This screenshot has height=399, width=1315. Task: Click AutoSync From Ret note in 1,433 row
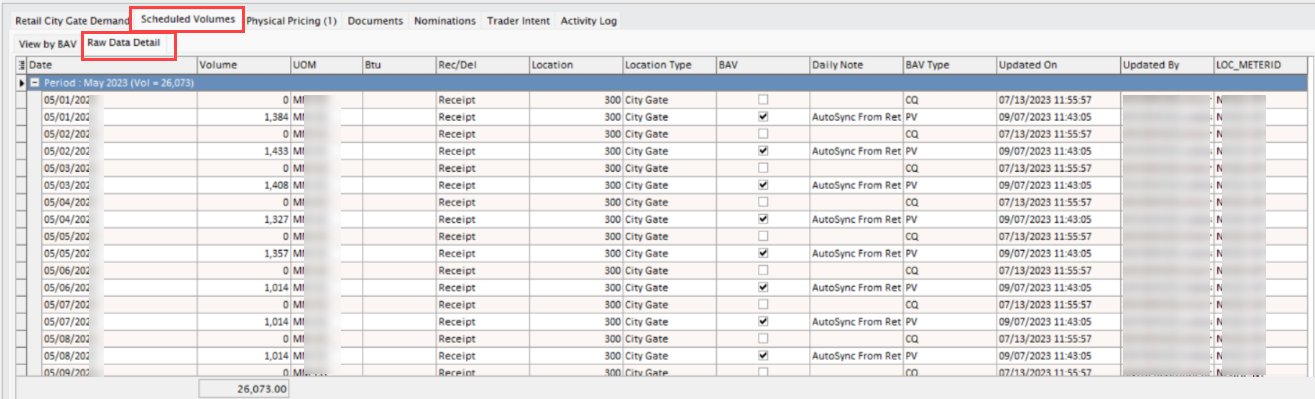click(856, 151)
